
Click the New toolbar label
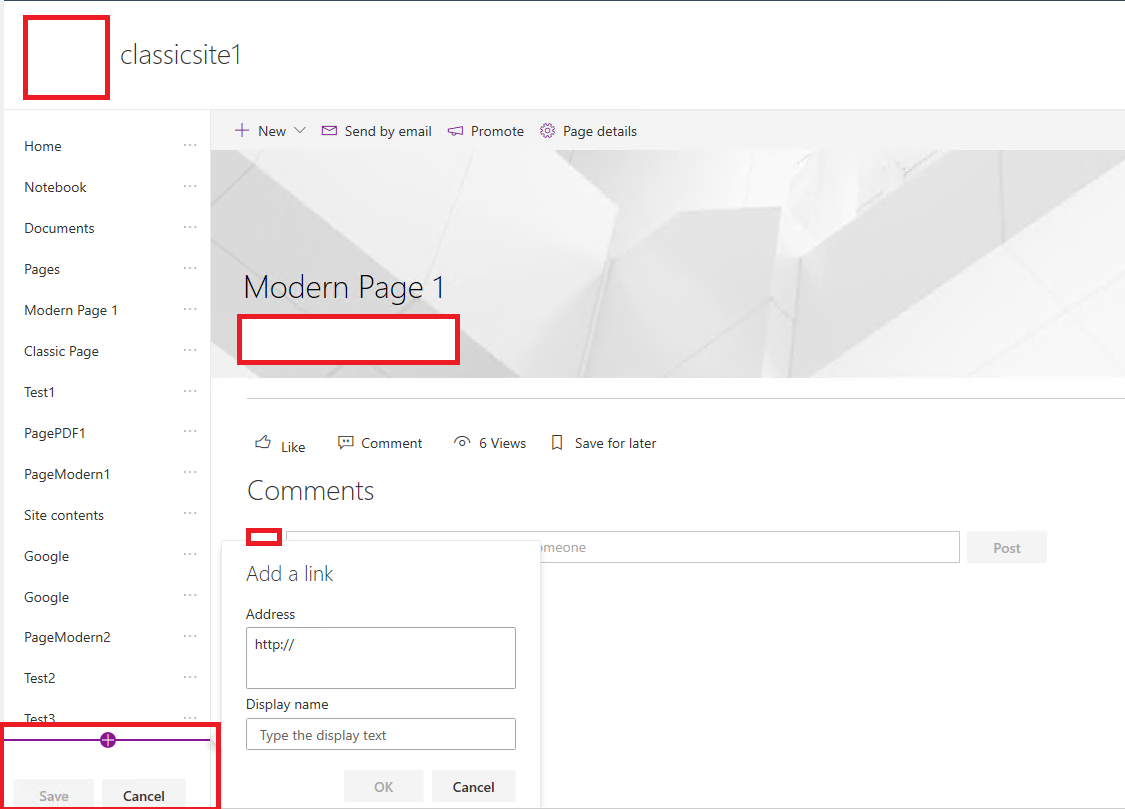tap(272, 131)
